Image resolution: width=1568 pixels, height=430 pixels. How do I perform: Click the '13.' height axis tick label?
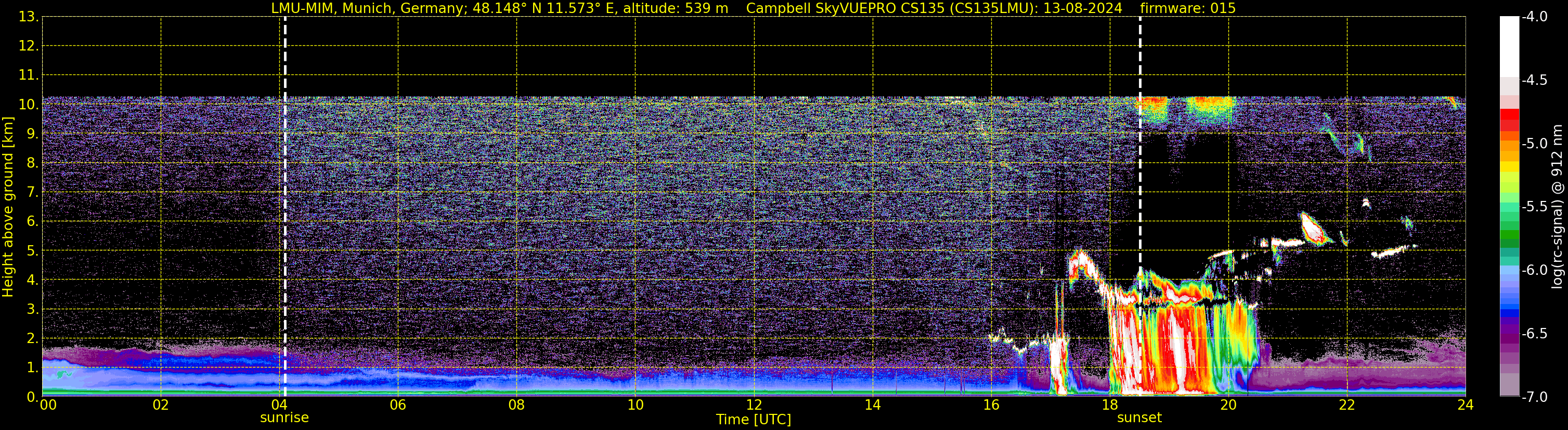pos(29,17)
